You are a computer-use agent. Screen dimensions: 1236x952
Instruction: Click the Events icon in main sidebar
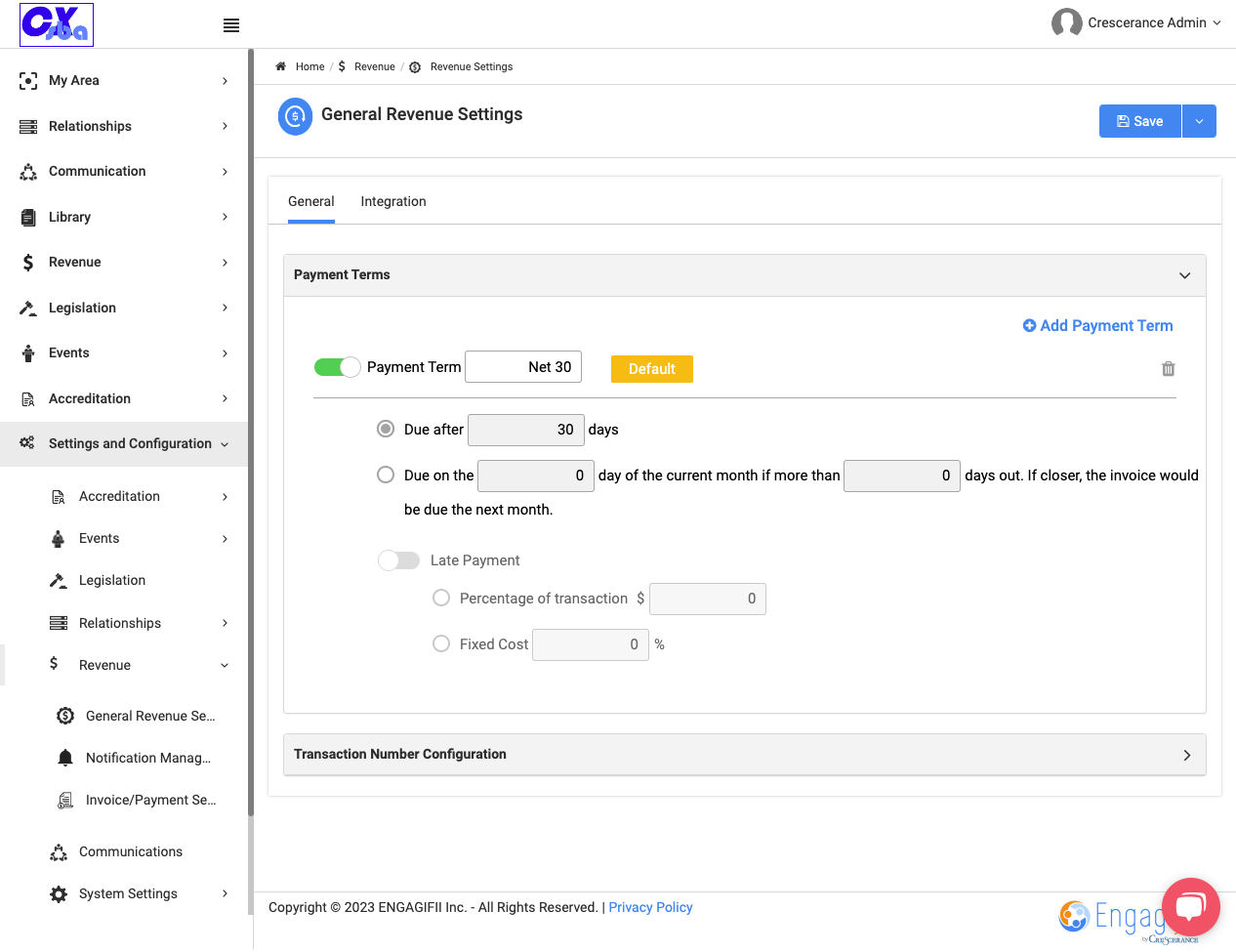click(x=28, y=353)
